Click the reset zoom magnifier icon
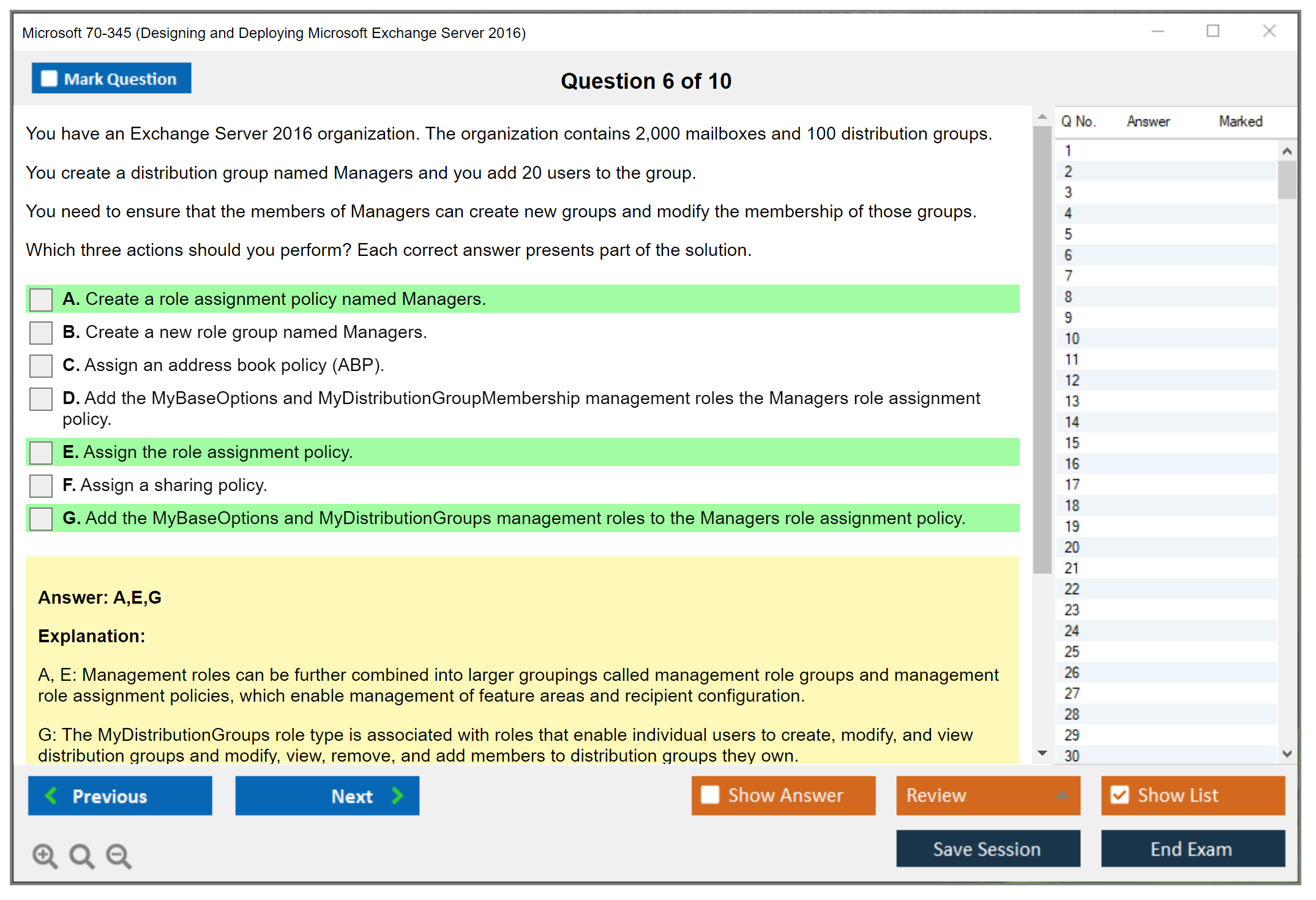 pyautogui.click(x=81, y=855)
